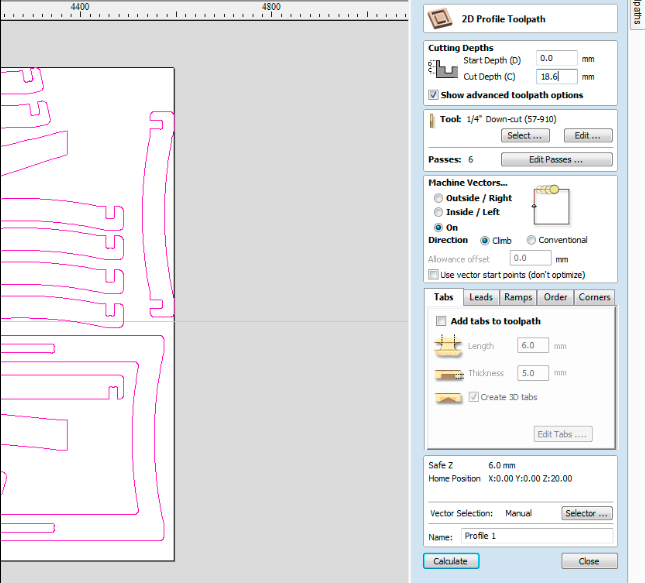The height and width of the screenshot is (583, 645).
Task: Click the Start Depth input field
Action: [557, 58]
